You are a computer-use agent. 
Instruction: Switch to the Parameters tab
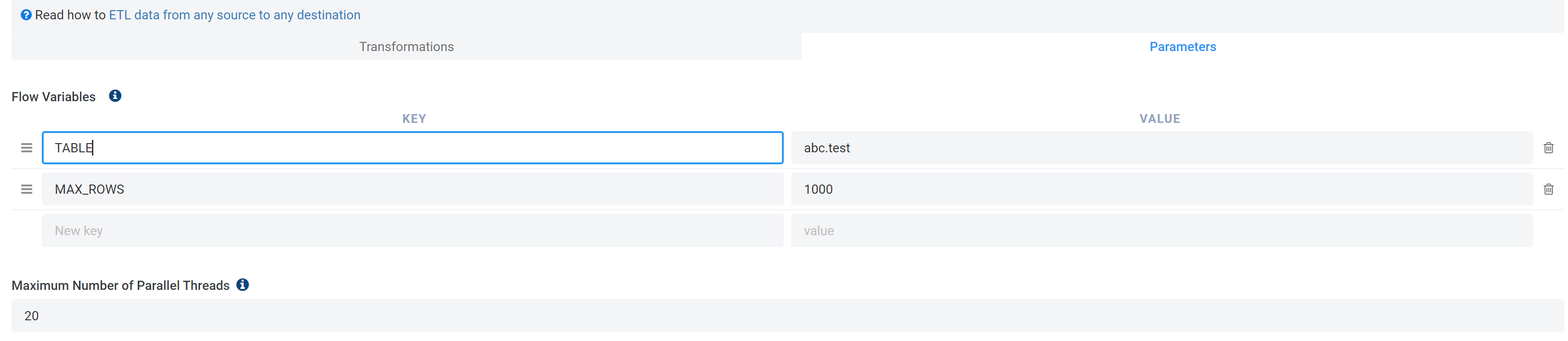[x=1182, y=46]
